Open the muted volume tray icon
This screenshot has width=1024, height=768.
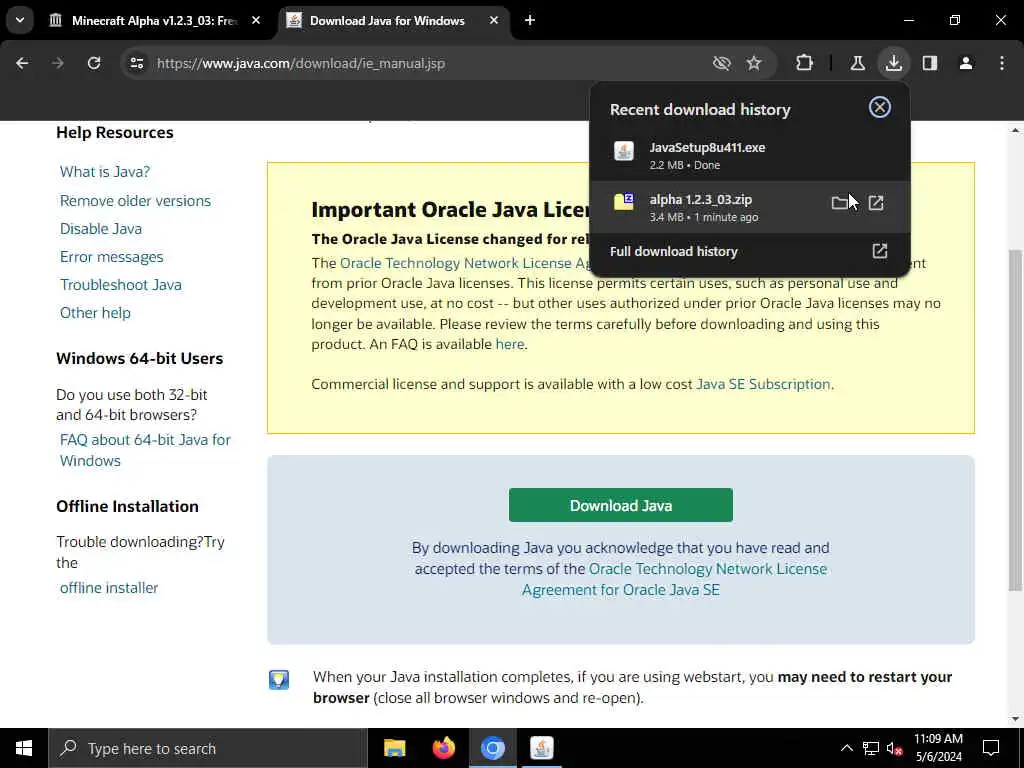pos(895,748)
